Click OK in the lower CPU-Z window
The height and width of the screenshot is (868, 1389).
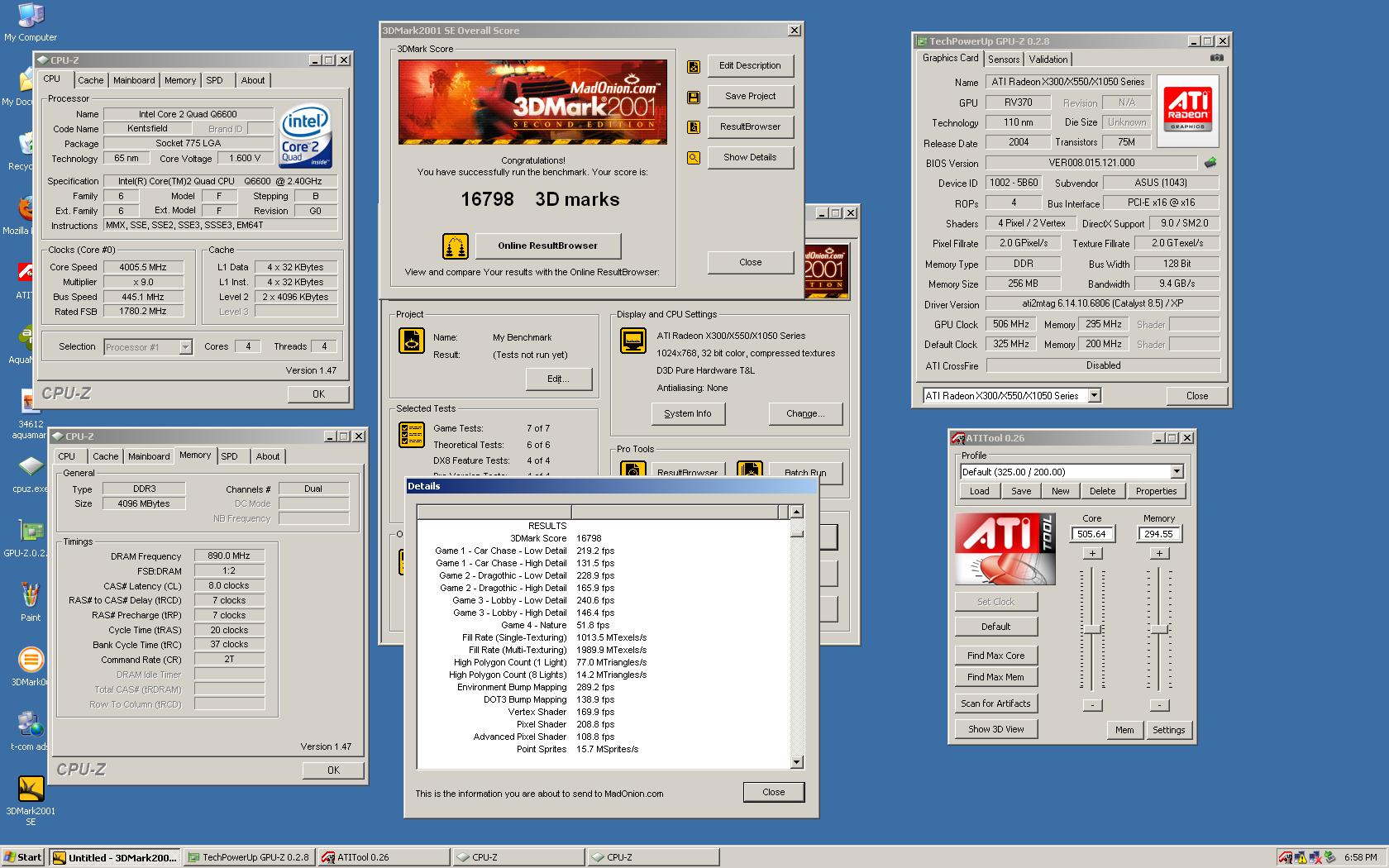click(x=333, y=770)
